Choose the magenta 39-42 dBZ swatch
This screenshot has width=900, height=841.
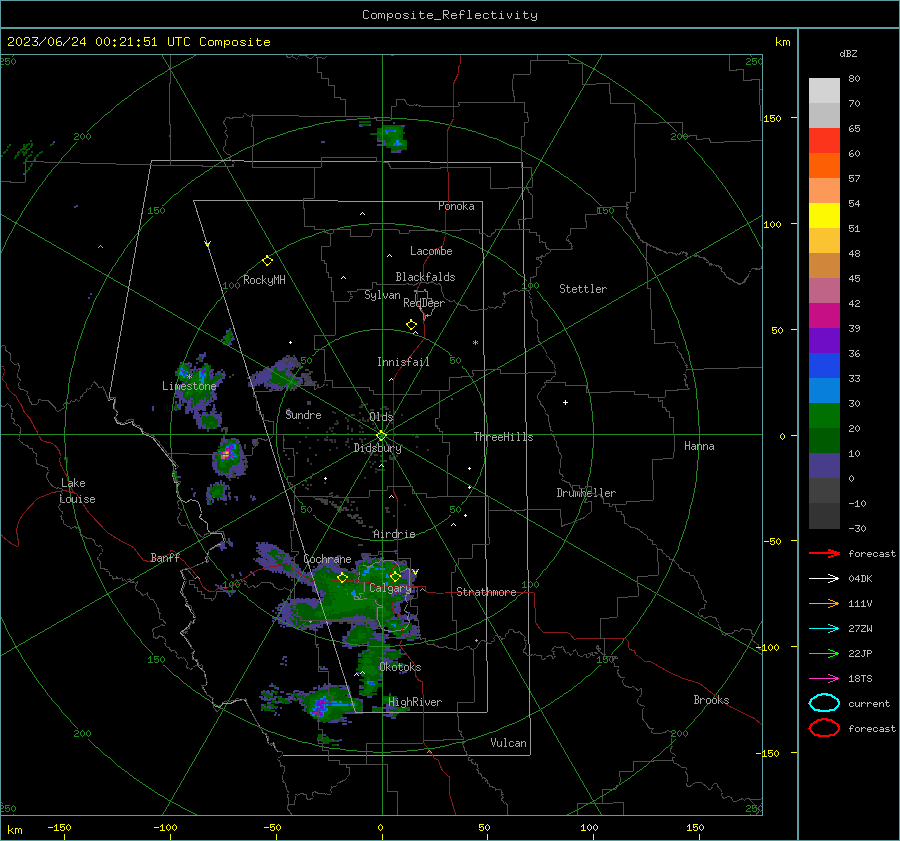(x=824, y=315)
